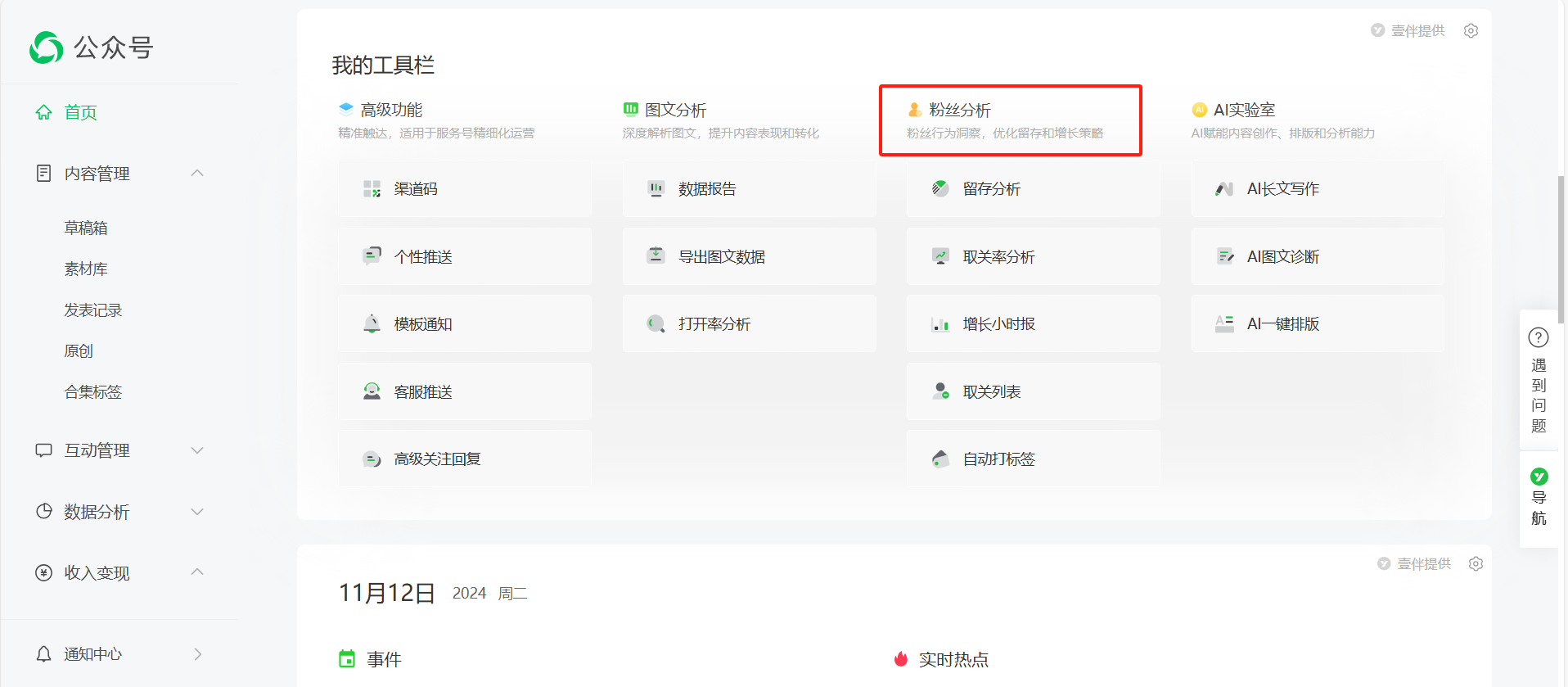Screen dimensions: 1568x687
Task: Click the 自动打标签 tag icon
Action: (x=940, y=459)
